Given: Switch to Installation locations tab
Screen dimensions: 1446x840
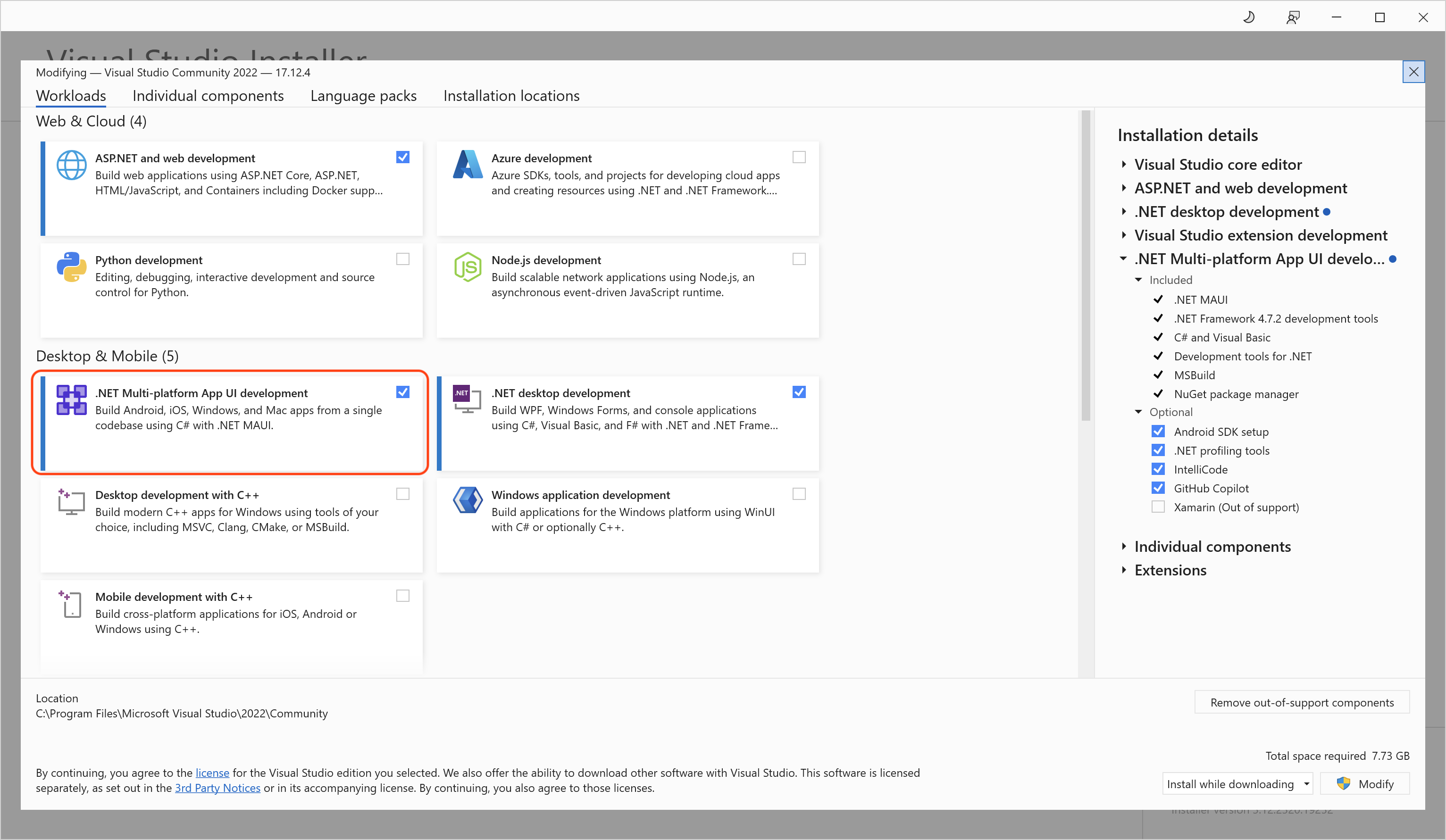Looking at the screenshot, I should click(511, 96).
